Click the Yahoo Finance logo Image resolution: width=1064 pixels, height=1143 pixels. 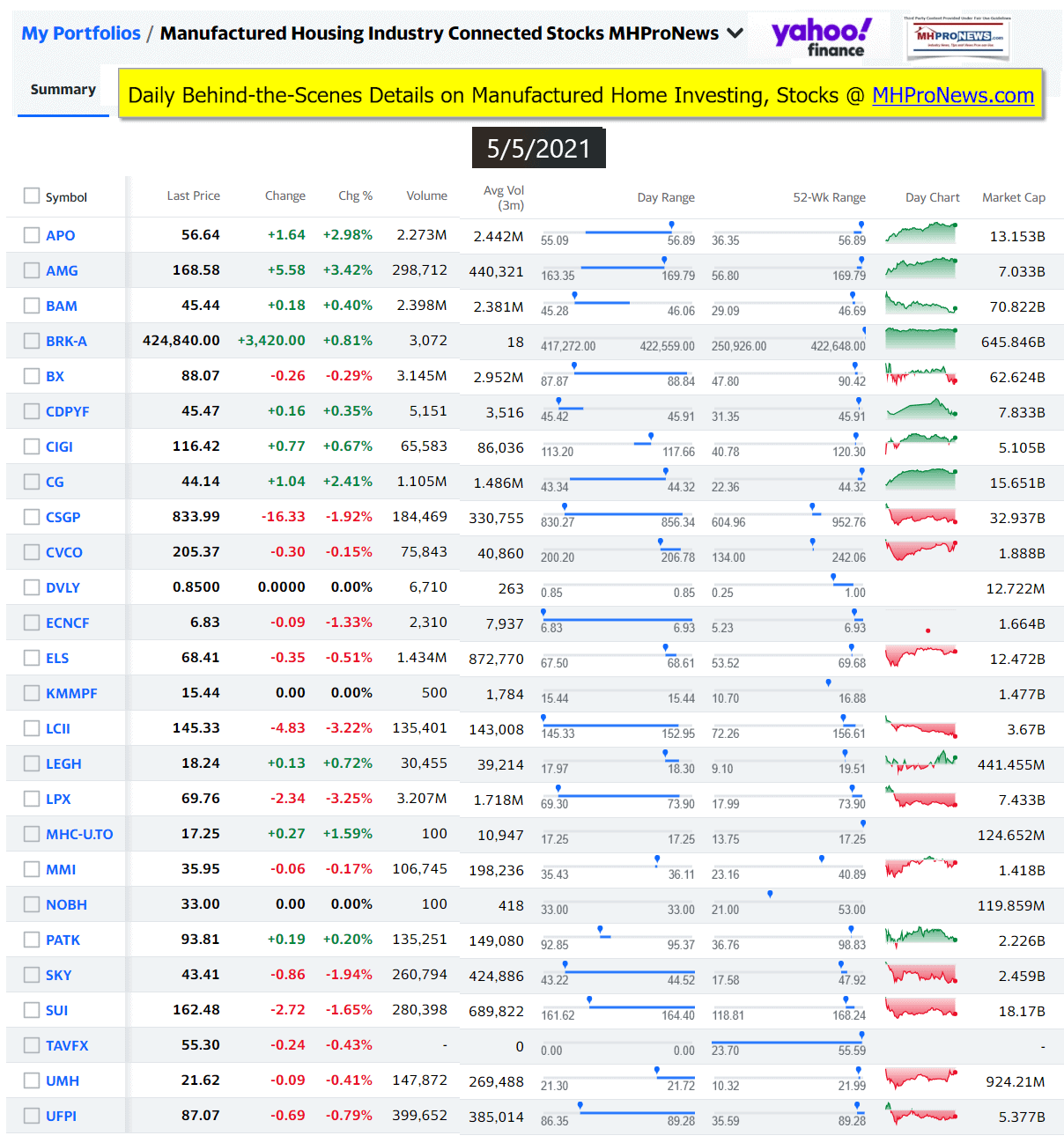[x=821, y=37]
